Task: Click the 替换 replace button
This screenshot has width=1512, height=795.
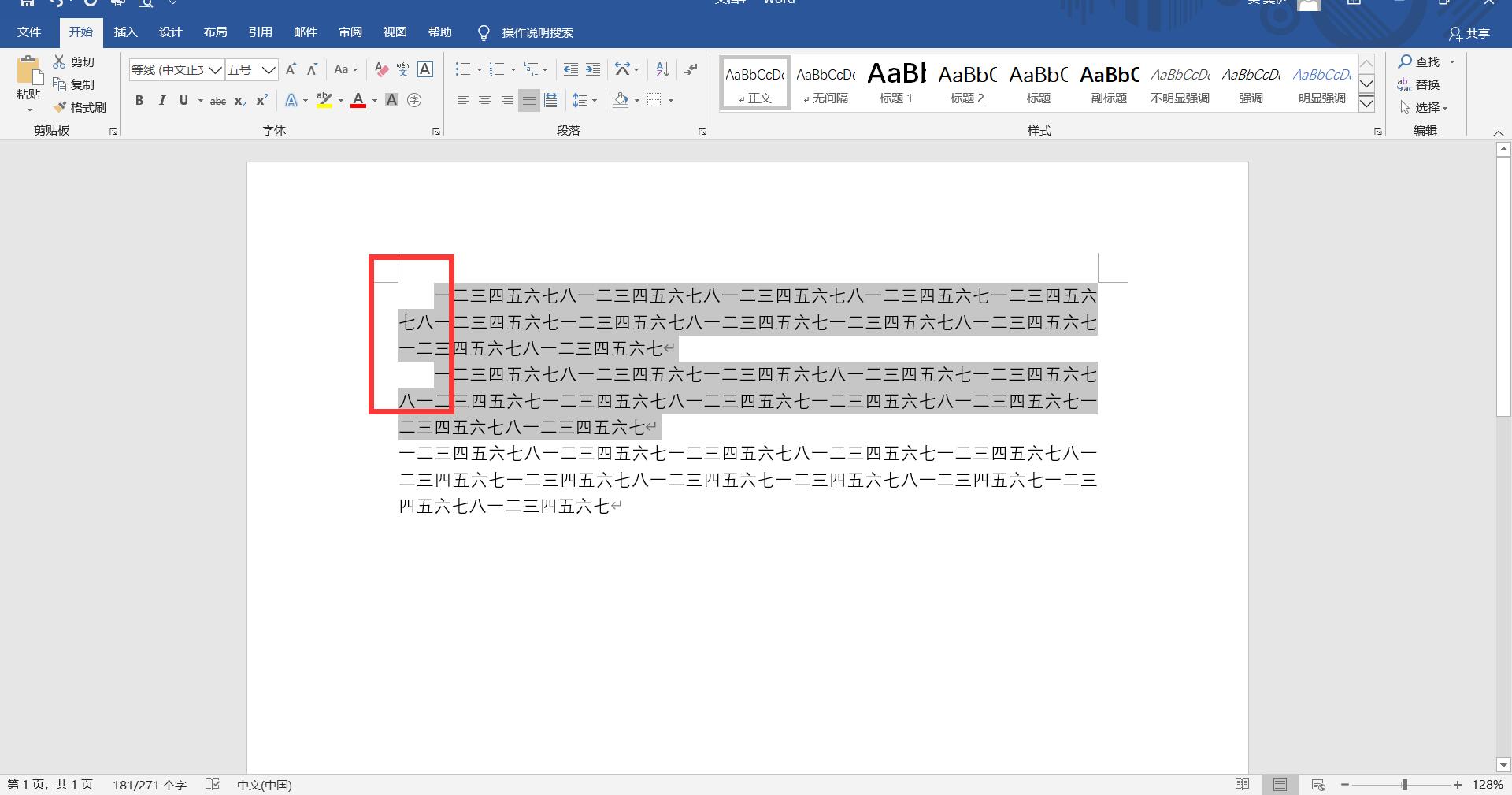Action: tap(1419, 84)
